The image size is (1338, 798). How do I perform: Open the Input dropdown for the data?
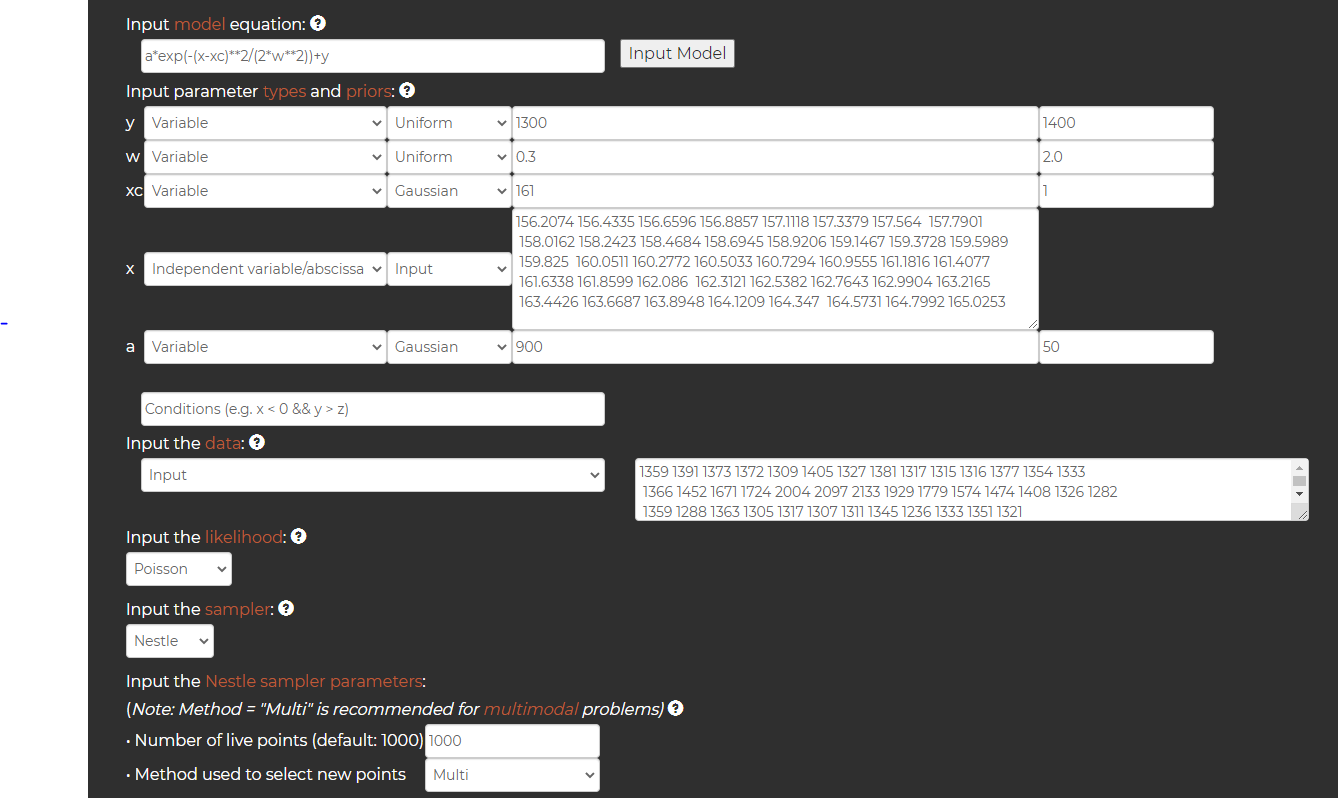point(372,475)
